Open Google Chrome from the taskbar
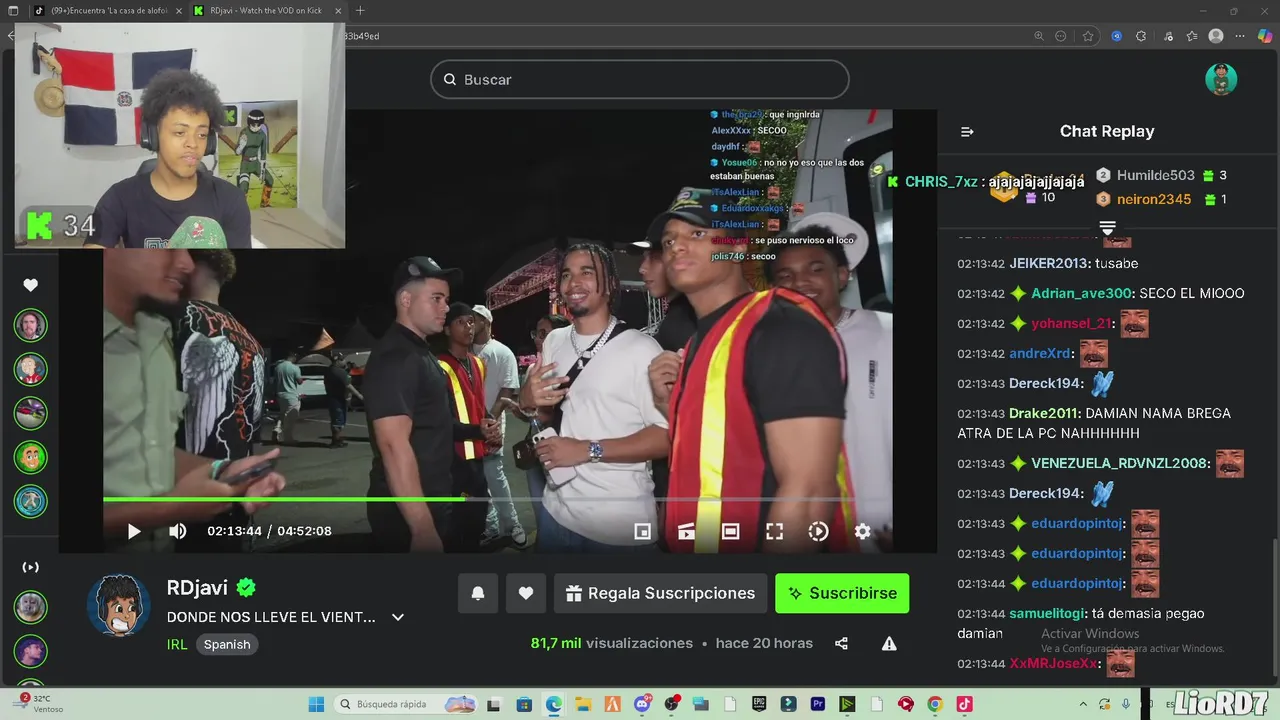This screenshot has width=1280, height=720. tap(935, 704)
